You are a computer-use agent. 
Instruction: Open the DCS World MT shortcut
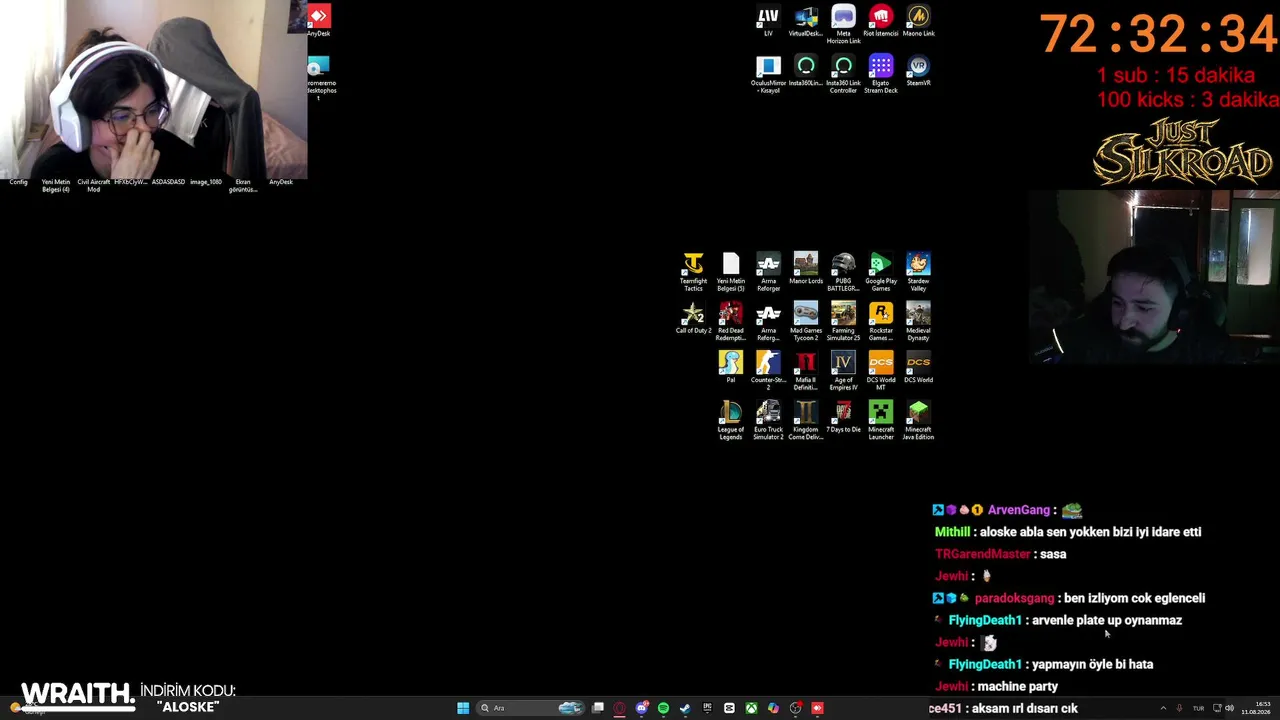[x=881, y=371]
